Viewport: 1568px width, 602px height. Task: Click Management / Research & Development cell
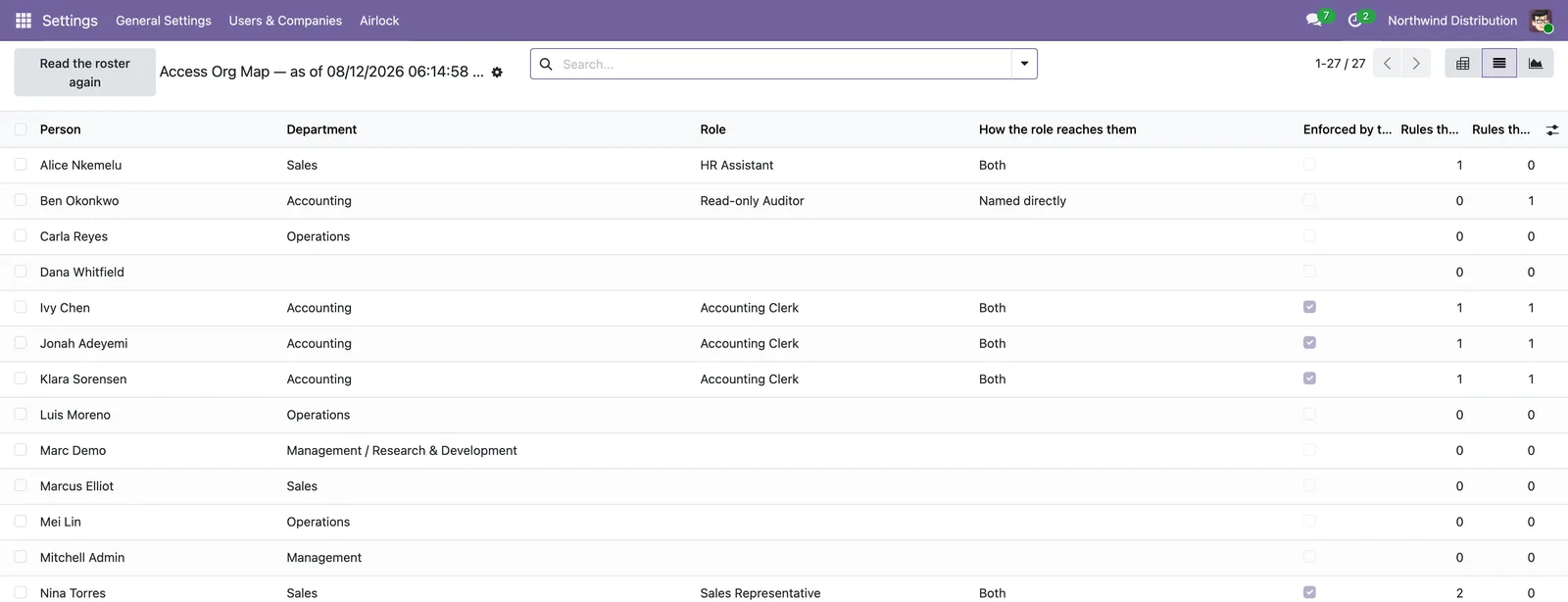coord(402,450)
